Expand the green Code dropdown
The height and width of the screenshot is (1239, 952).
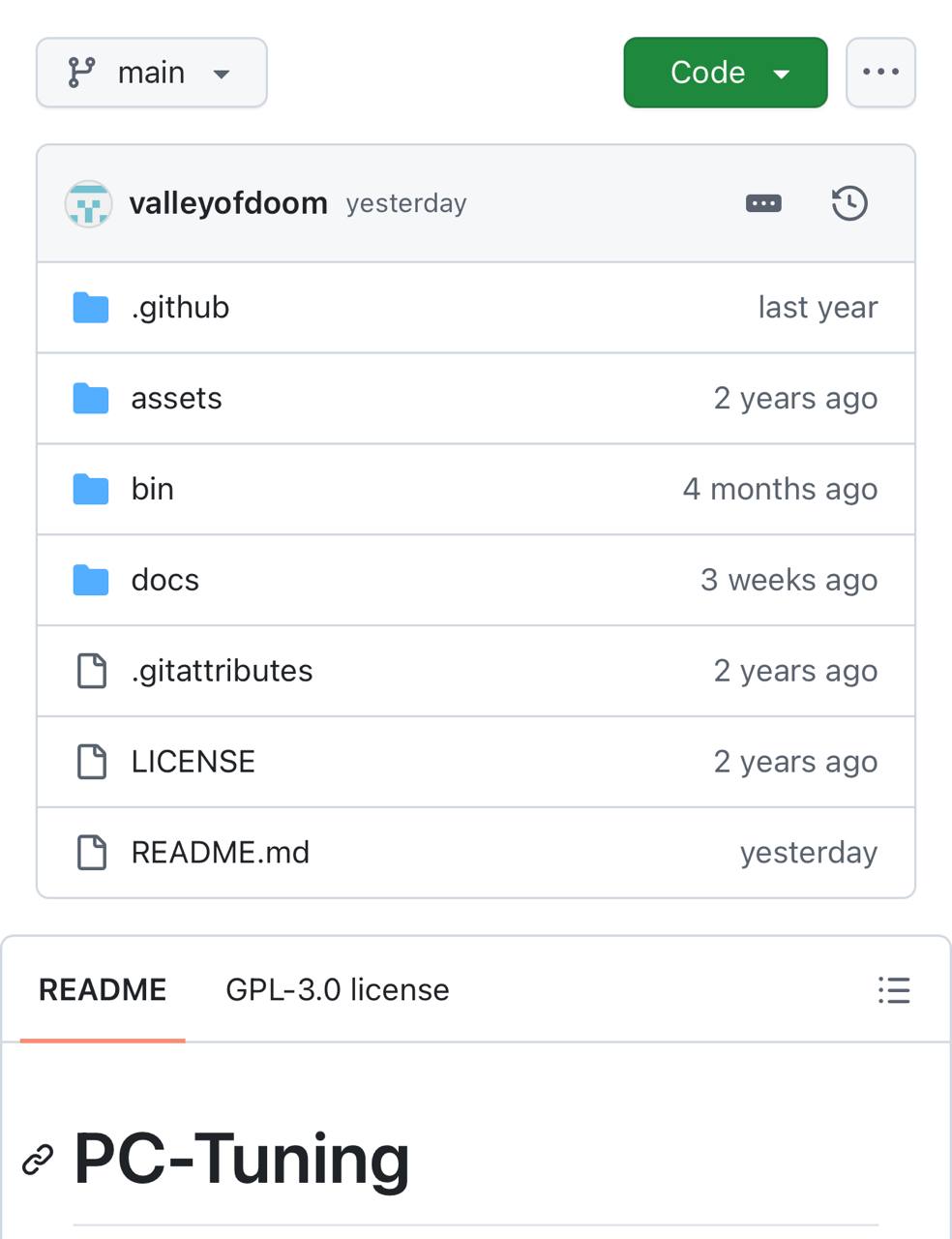pos(726,73)
